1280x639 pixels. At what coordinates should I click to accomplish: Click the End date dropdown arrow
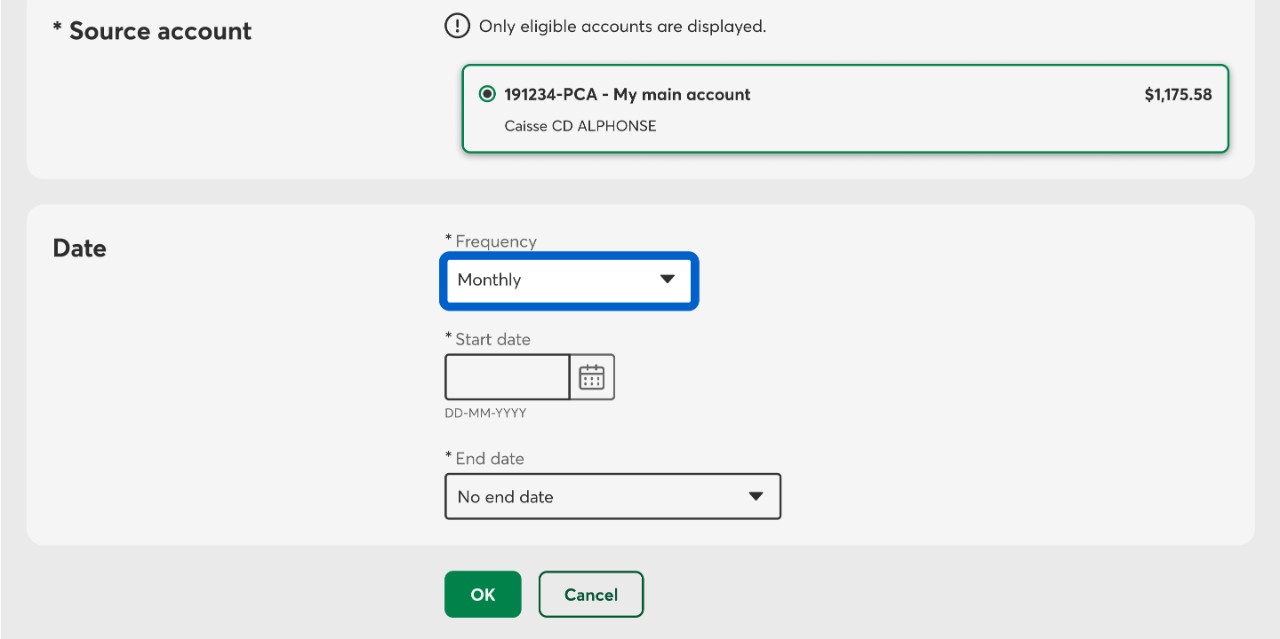coord(756,497)
